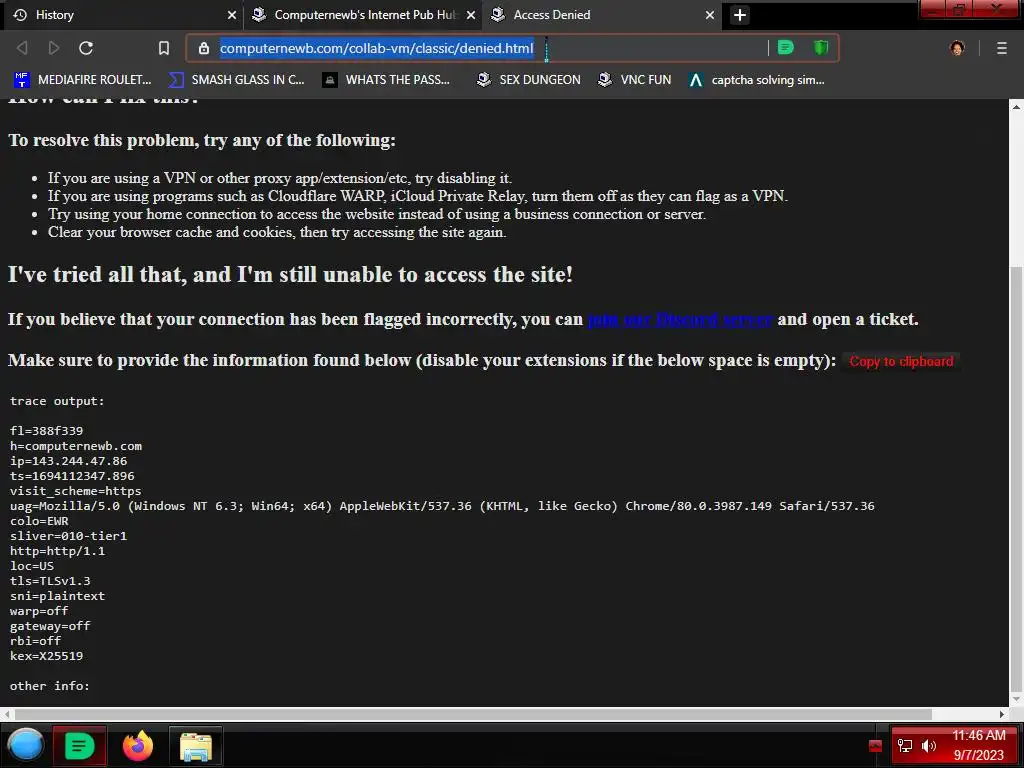The width and height of the screenshot is (1024, 768).
Task: Open the SEX DUNGEON bookmark
Action: [528, 80]
